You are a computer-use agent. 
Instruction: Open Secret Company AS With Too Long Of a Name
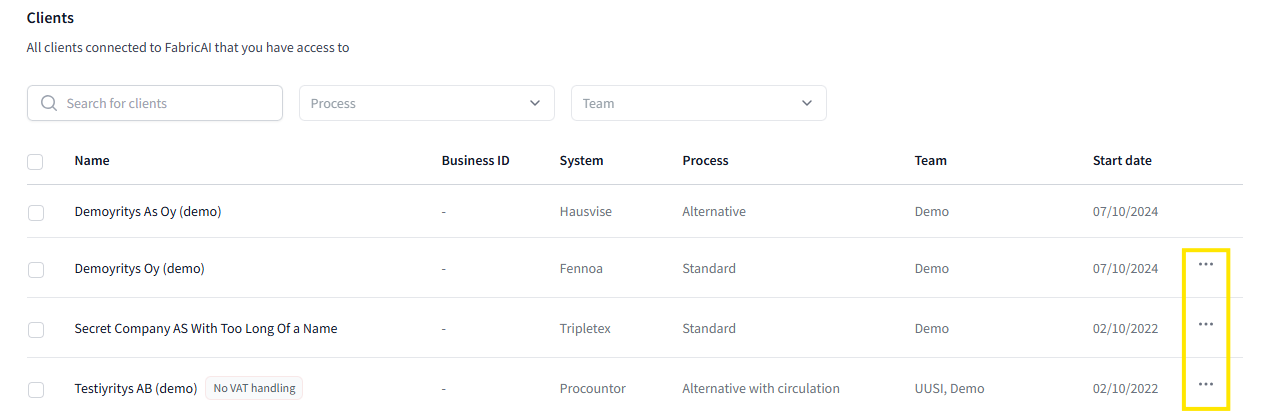tap(206, 329)
